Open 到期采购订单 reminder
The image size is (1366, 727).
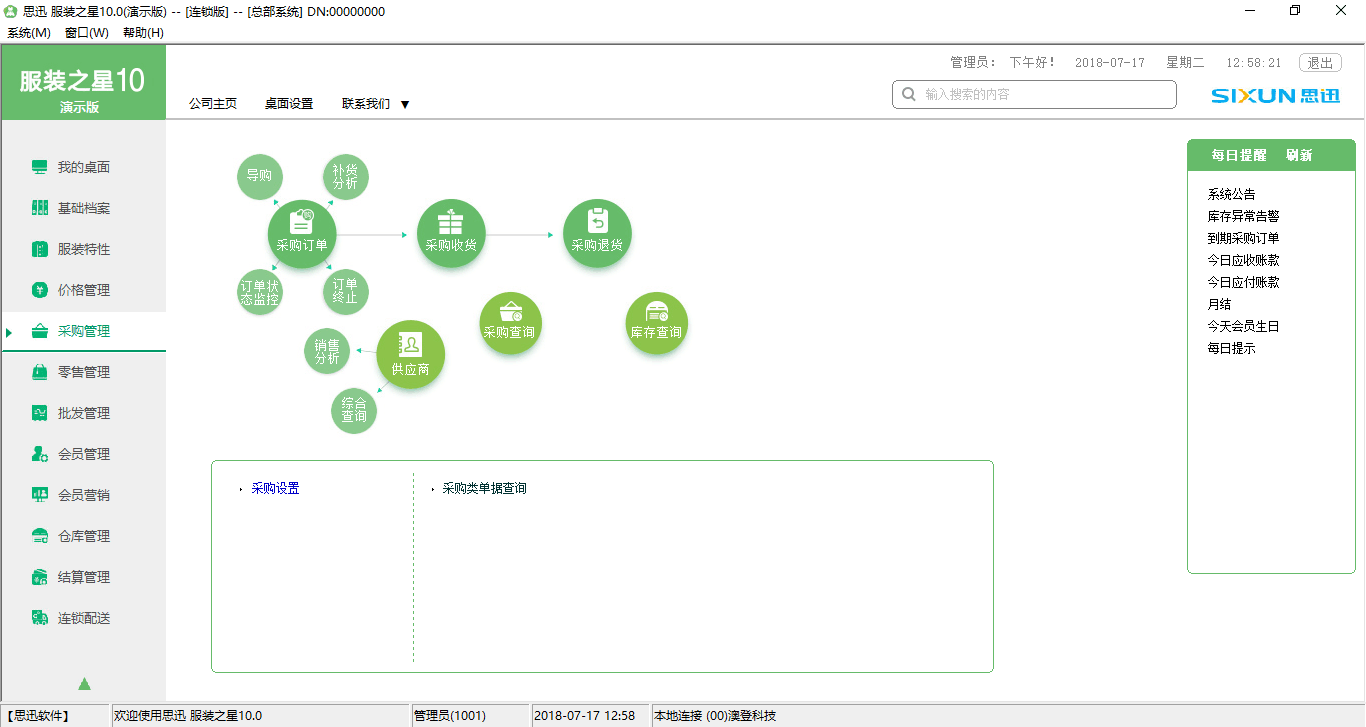point(1243,238)
